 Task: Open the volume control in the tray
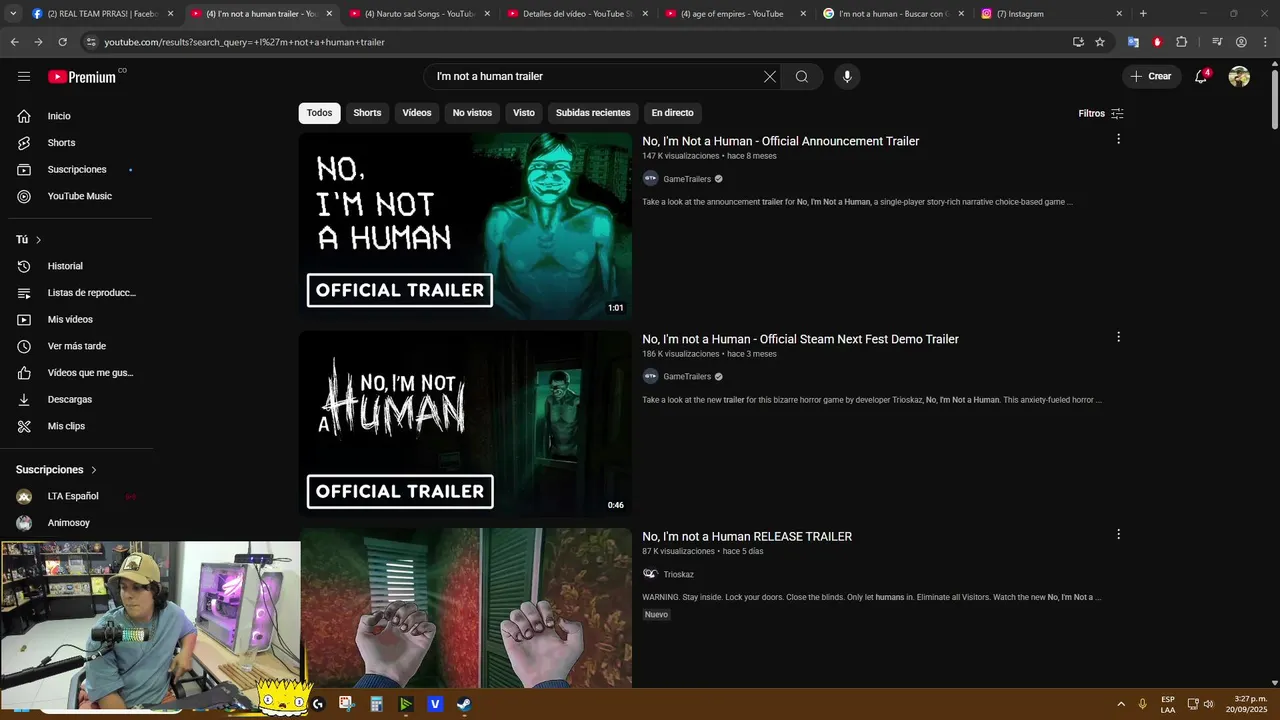(x=1209, y=704)
